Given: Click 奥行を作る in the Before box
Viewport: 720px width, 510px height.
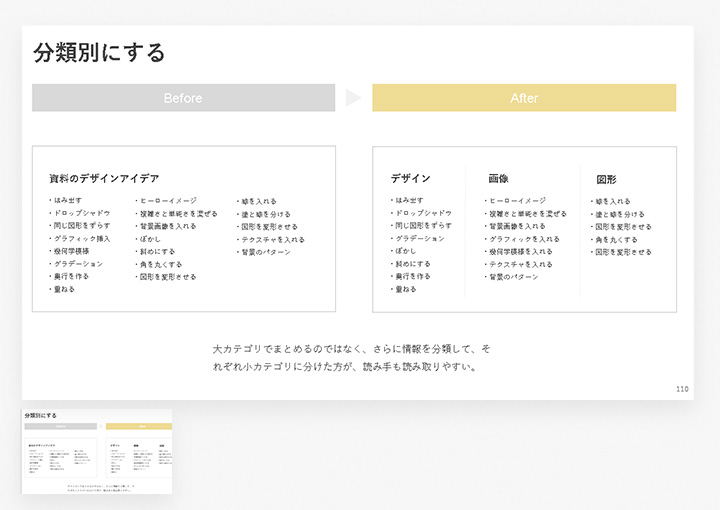Looking at the screenshot, I should point(71,276).
